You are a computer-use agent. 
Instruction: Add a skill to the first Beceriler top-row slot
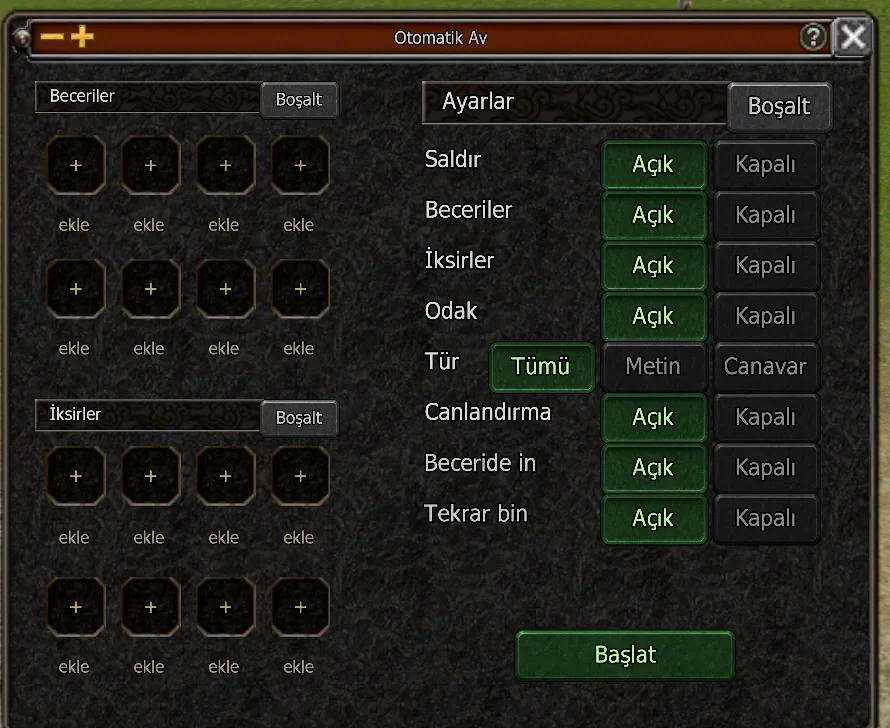pyautogui.click(x=75, y=165)
